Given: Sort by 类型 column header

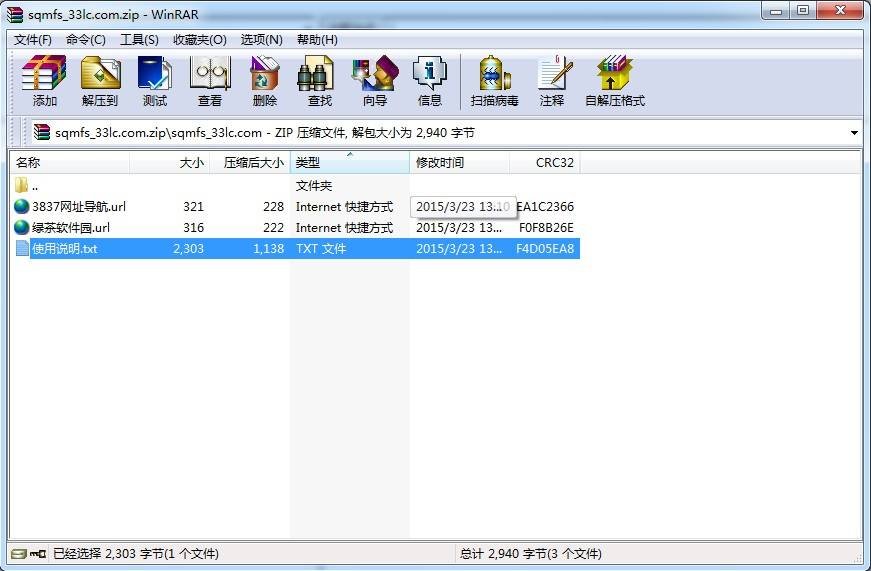Looking at the screenshot, I should (x=350, y=162).
